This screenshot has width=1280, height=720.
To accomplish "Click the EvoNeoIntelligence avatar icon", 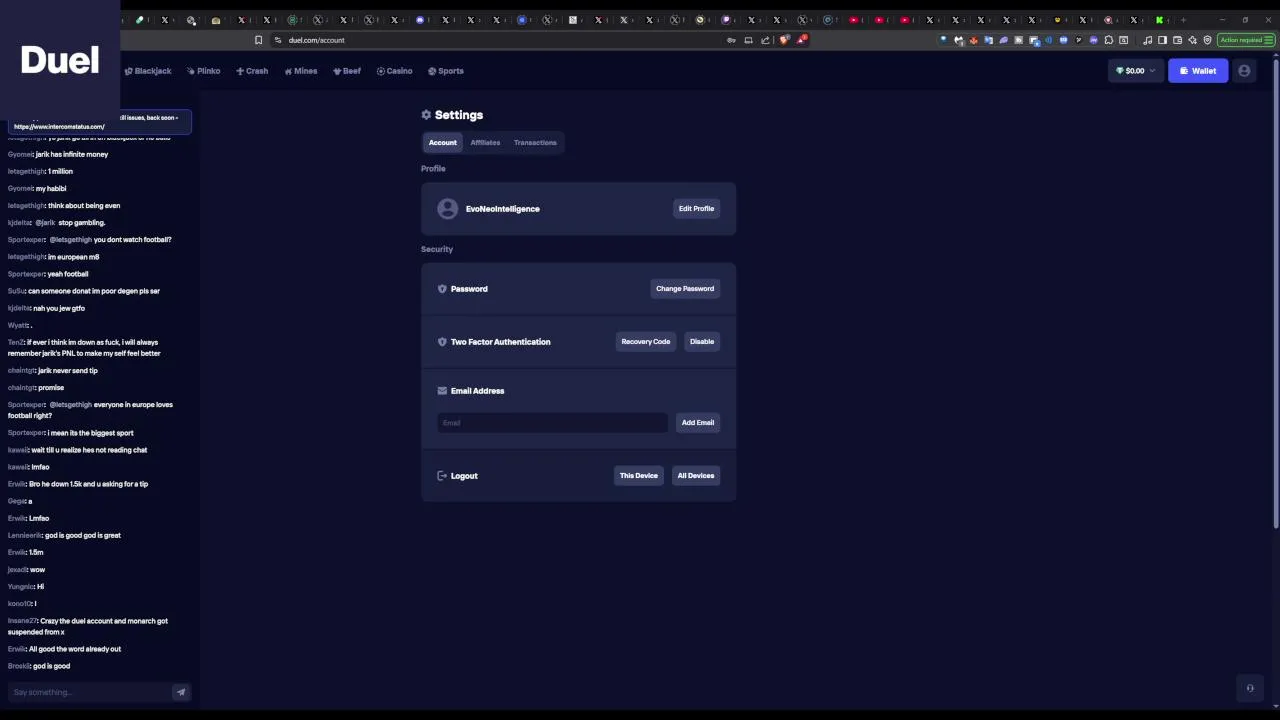I will (448, 208).
